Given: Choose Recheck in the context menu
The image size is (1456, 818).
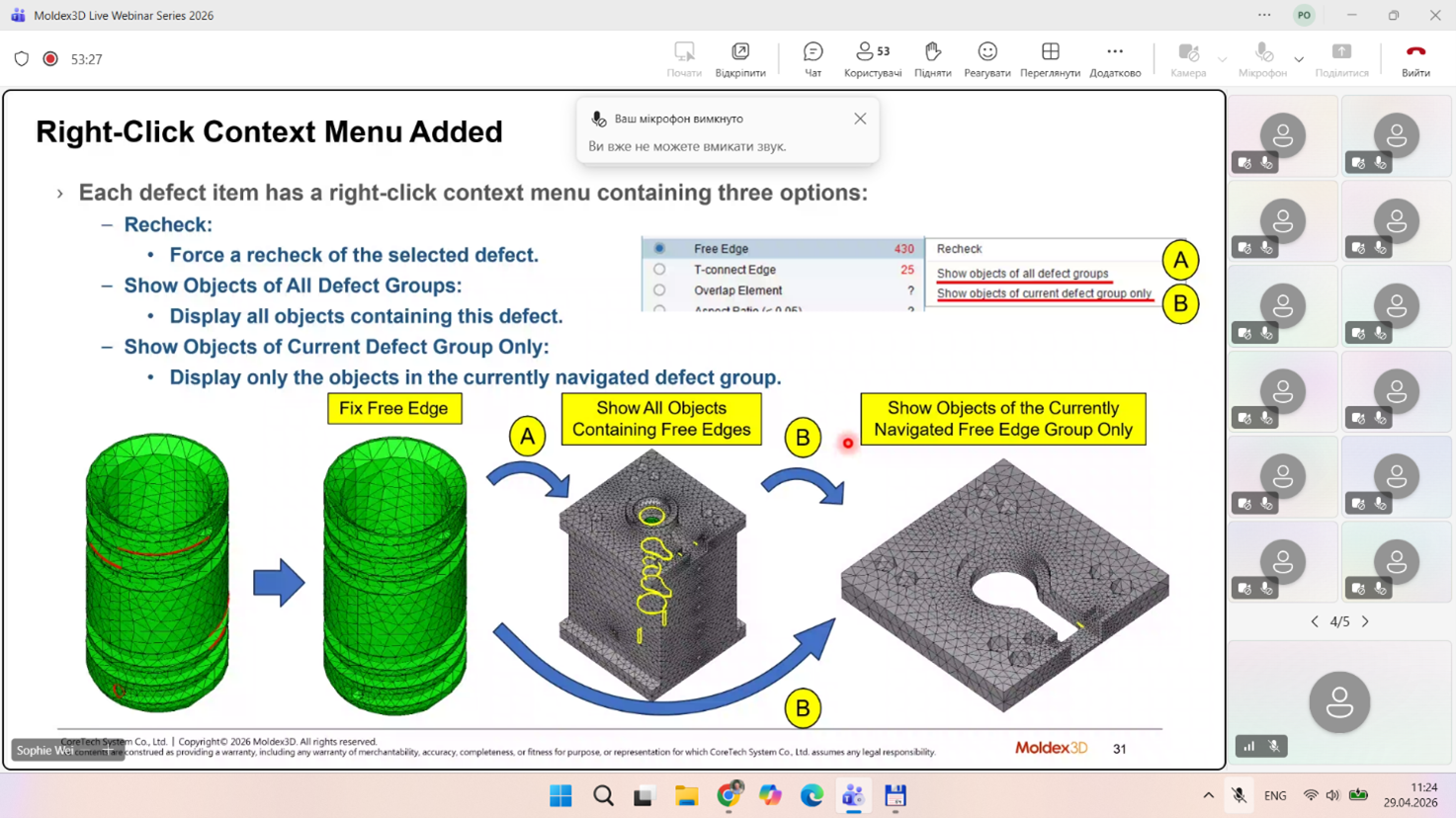Looking at the screenshot, I should pos(959,249).
